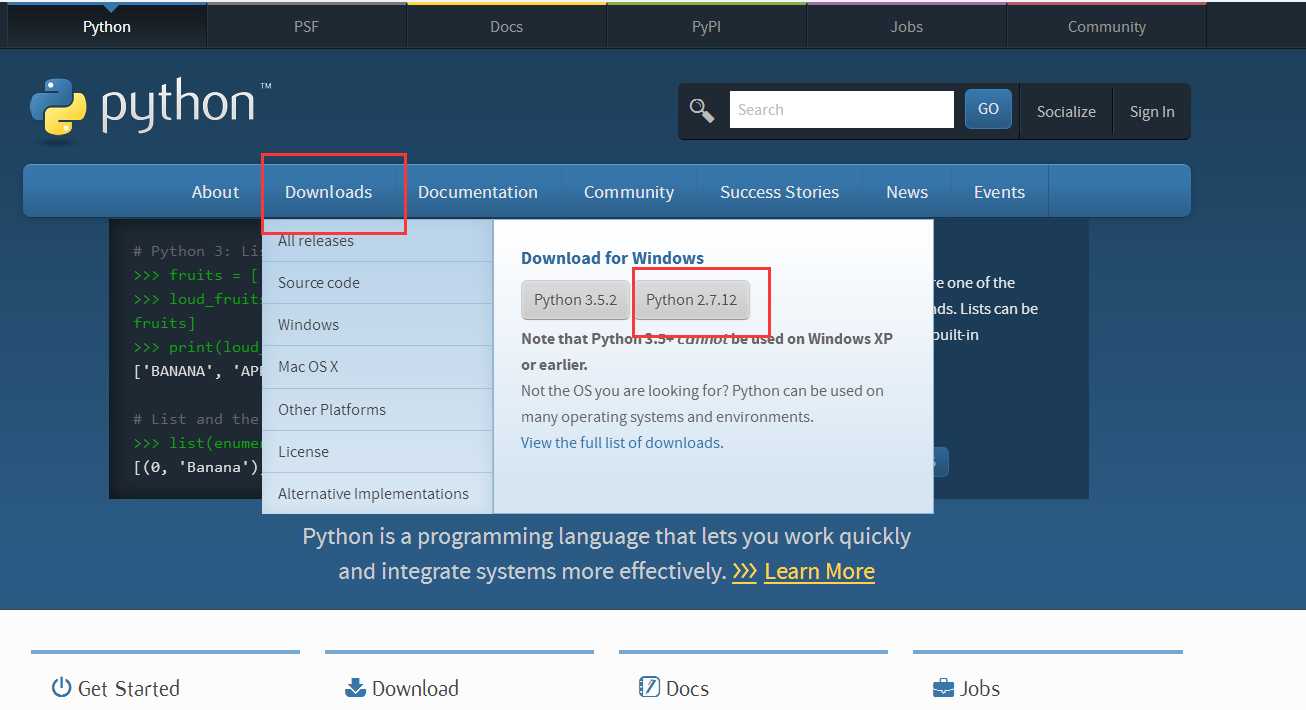Click the triple-chevron before Learn More

tap(744, 571)
